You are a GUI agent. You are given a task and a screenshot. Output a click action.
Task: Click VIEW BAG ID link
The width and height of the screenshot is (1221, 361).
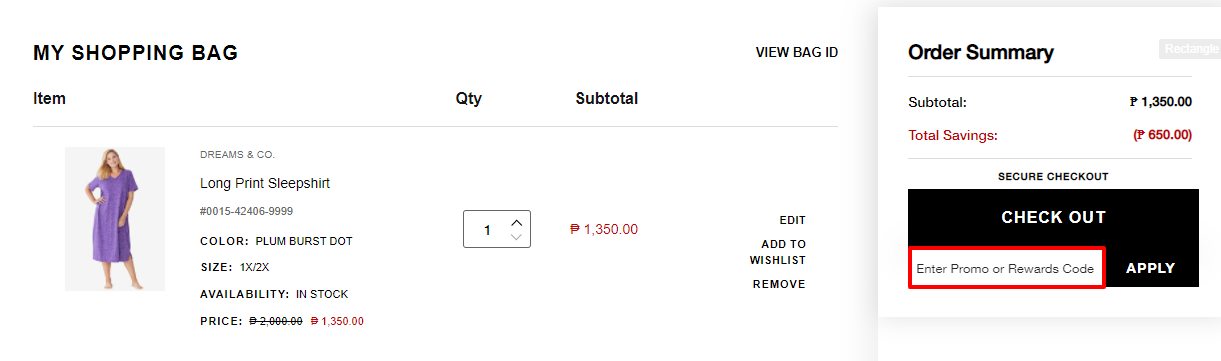[x=796, y=52]
